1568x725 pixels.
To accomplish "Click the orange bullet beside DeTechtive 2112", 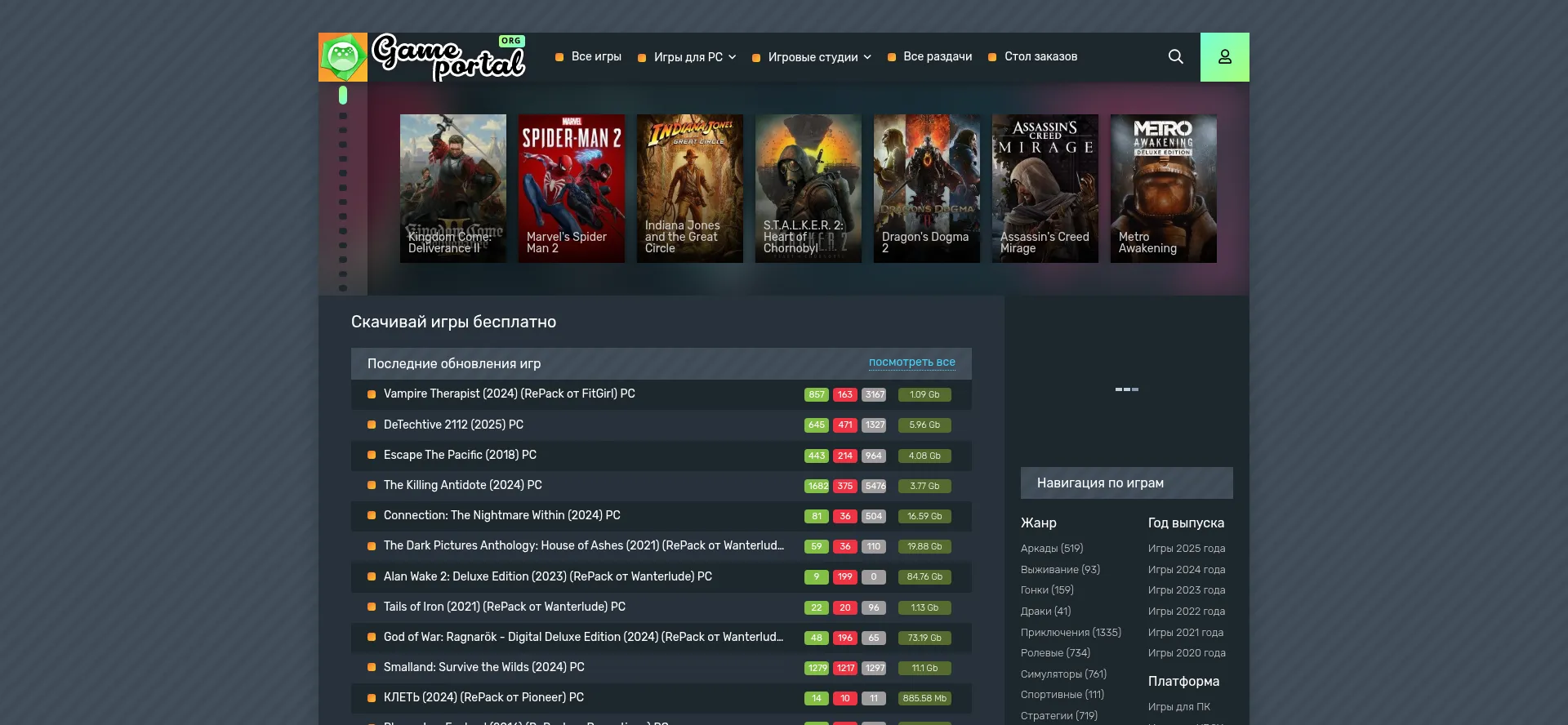I will tap(372, 425).
